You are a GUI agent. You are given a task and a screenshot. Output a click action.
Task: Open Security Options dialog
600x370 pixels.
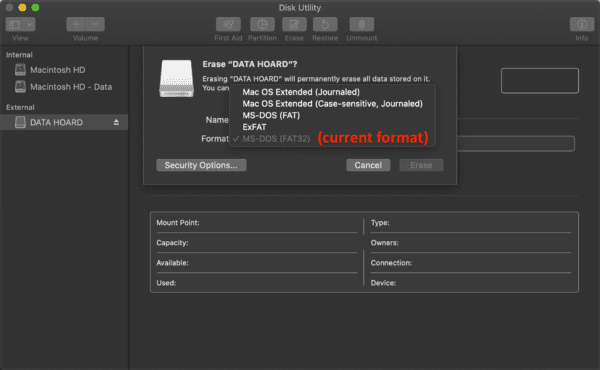pos(201,165)
